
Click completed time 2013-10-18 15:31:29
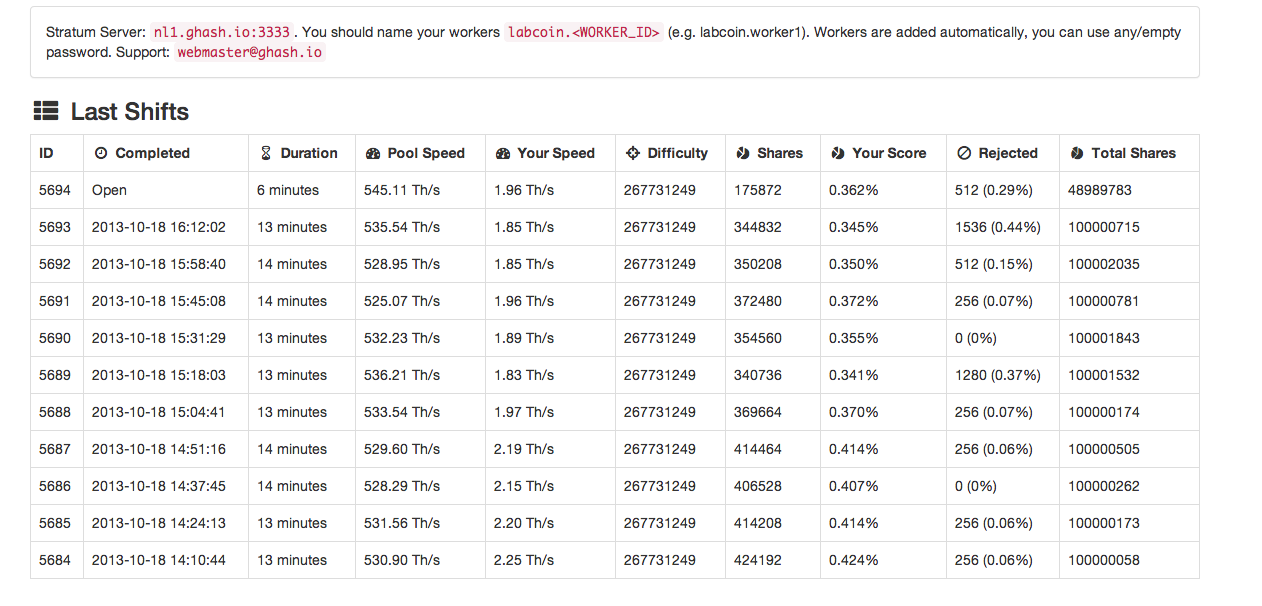(159, 338)
